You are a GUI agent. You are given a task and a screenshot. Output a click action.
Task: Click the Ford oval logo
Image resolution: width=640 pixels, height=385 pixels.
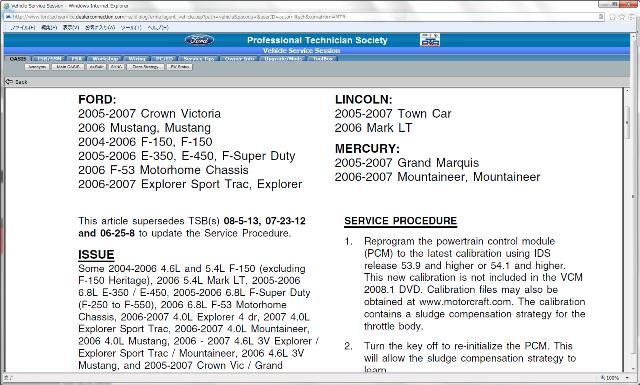coord(199,40)
